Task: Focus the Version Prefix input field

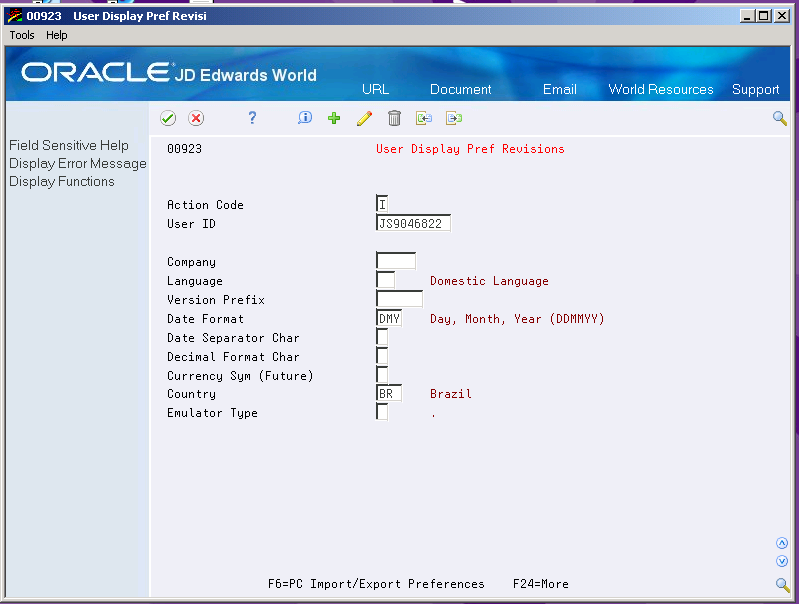Action: (400, 299)
